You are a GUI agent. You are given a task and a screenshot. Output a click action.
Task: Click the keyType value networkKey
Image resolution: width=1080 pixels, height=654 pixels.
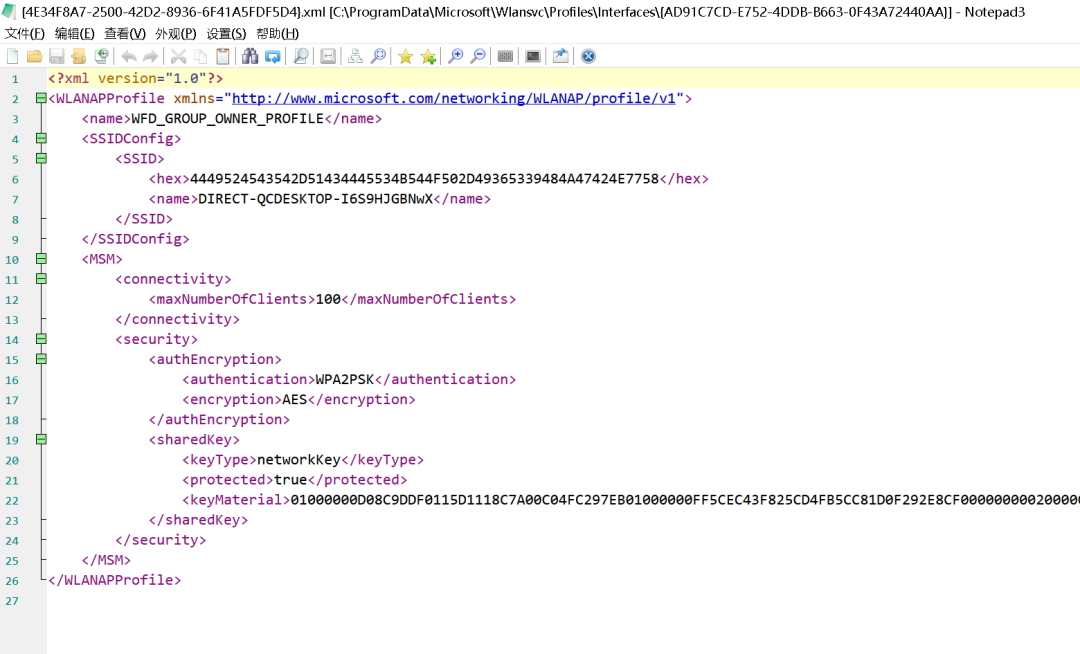point(299,459)
